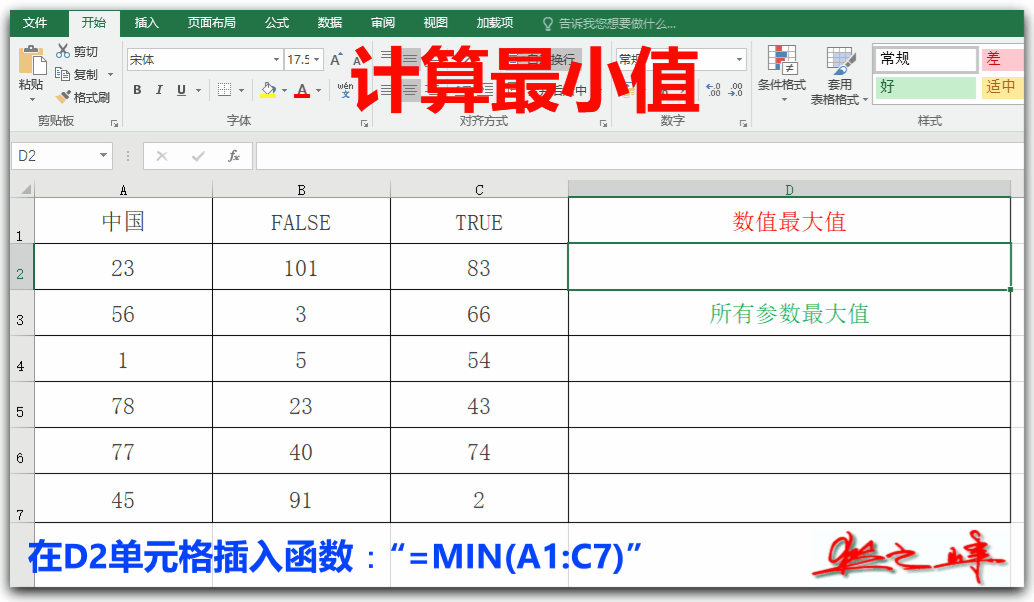Switch to the 视图 tab
The image size is (1034, 602).
click(435, 23)
